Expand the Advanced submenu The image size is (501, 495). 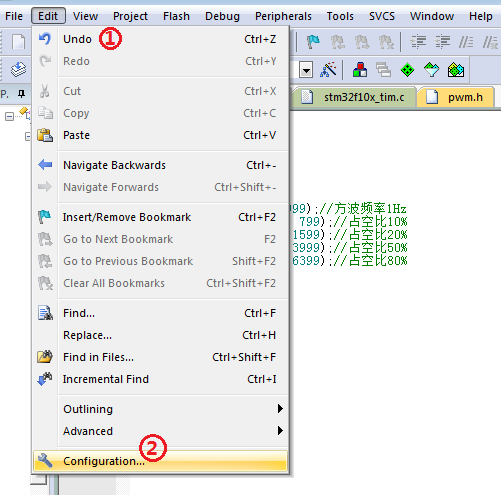click(161, 431)
